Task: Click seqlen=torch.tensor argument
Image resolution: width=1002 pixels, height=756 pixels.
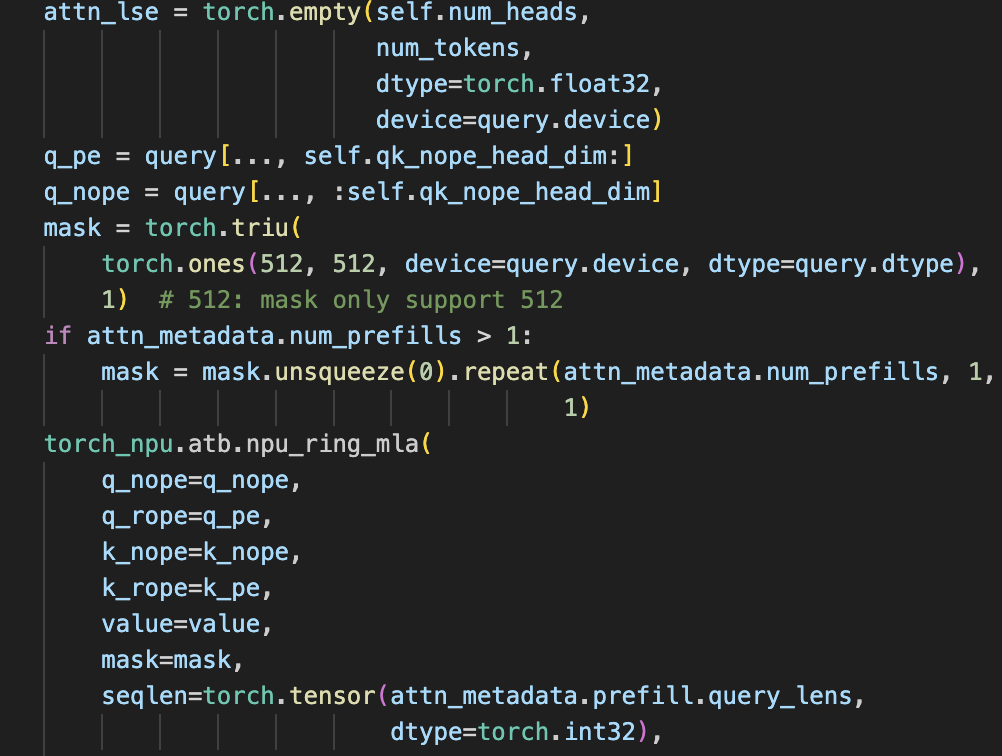Action: (238, 696)
